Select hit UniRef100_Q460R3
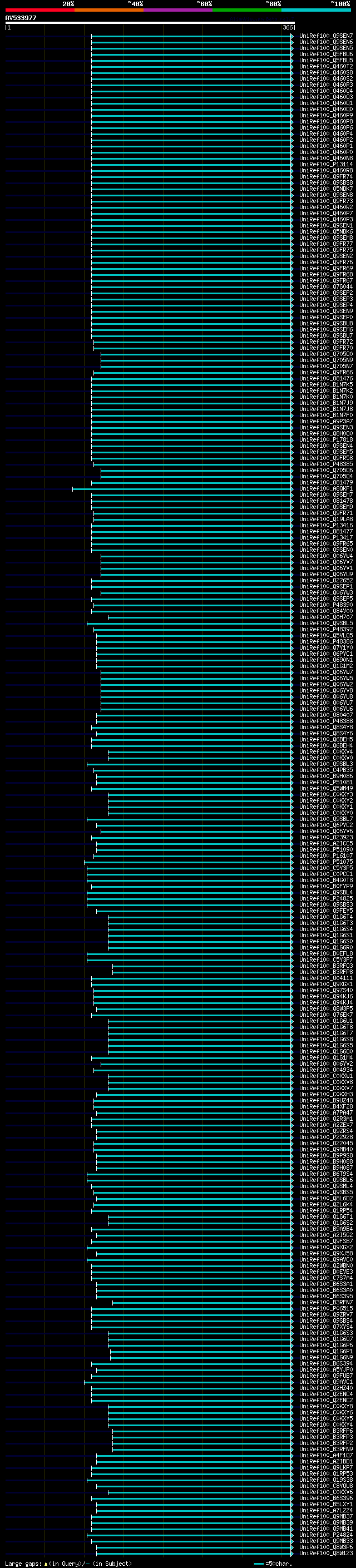 (x=326, y=85)
